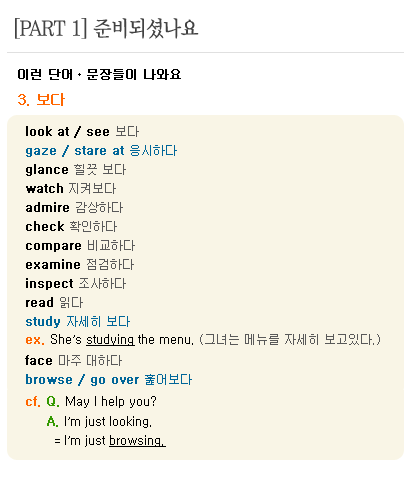Click the '이런 단어·문장들이 나와요' subtitle

99,74
